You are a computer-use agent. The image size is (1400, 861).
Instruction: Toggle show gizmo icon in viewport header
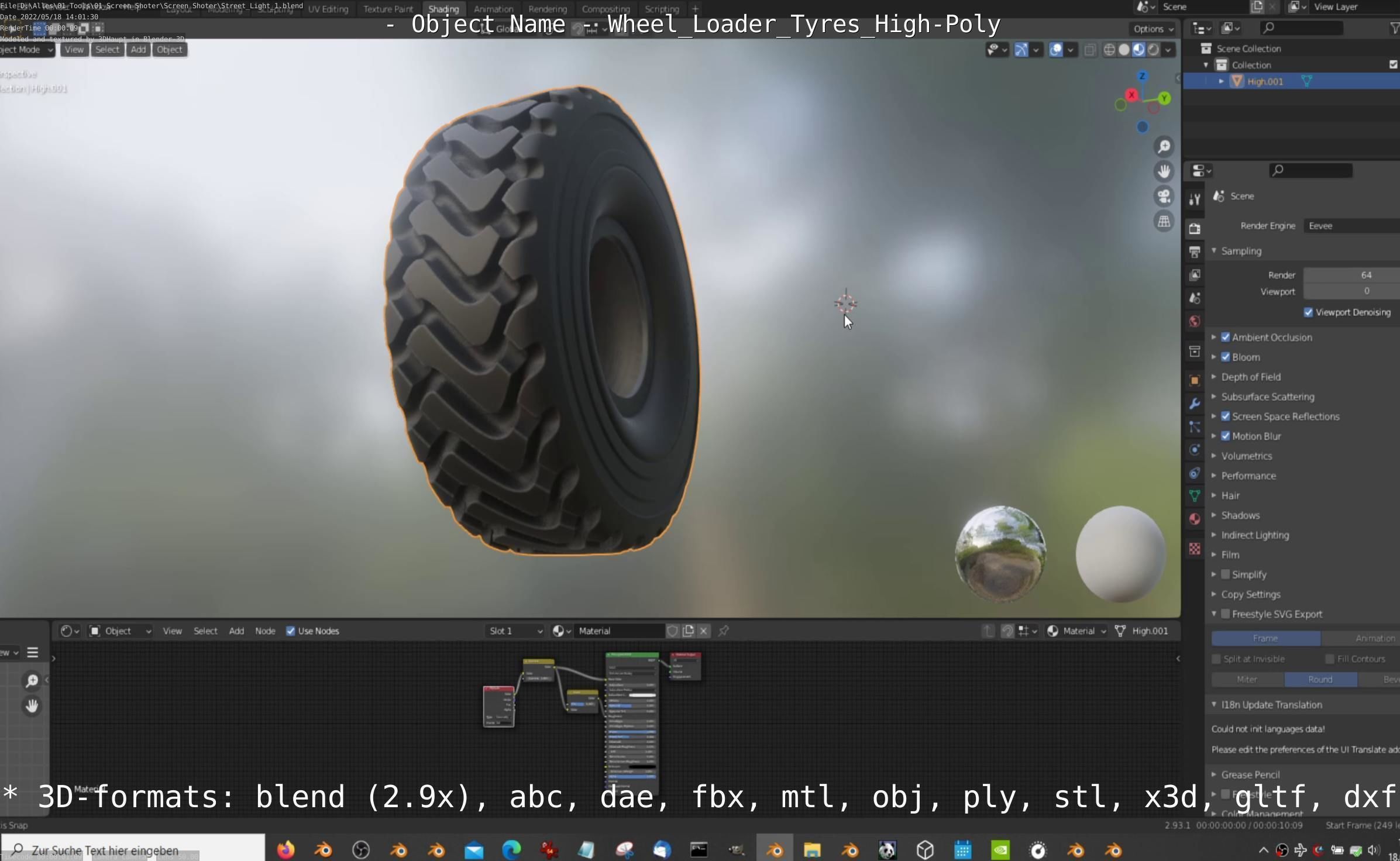[1021, 50]
